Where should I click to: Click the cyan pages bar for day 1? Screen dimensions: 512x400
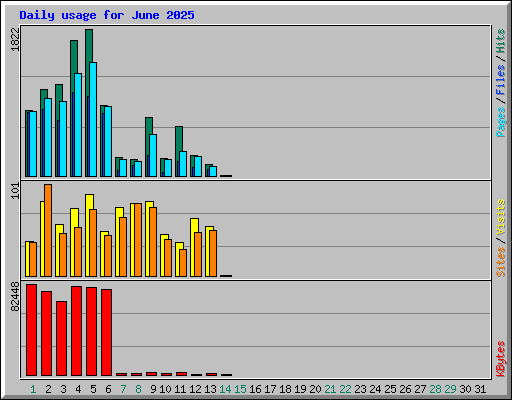point(33,144)
